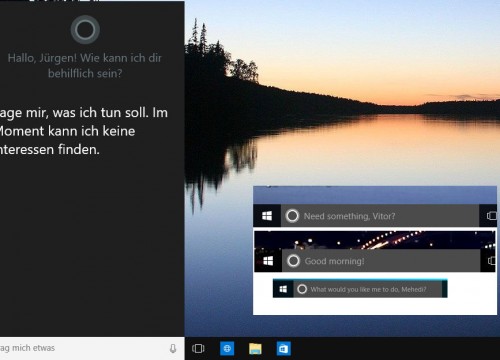Click the Windows Start logo beside 'Good morning!'
The image size is (500, 360).
(268, 261)
